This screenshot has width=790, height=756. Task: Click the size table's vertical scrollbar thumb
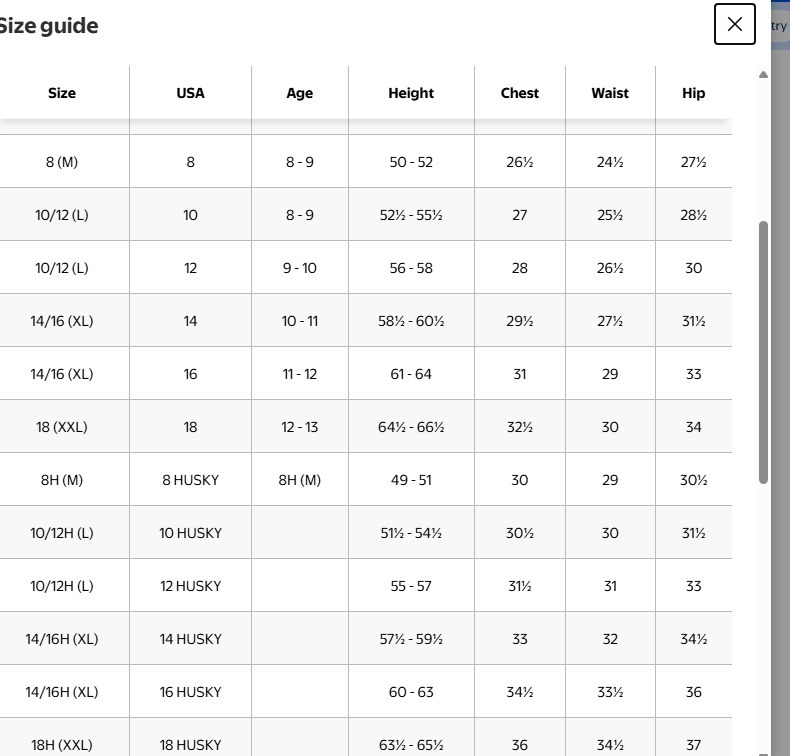(x=763, y=350)
